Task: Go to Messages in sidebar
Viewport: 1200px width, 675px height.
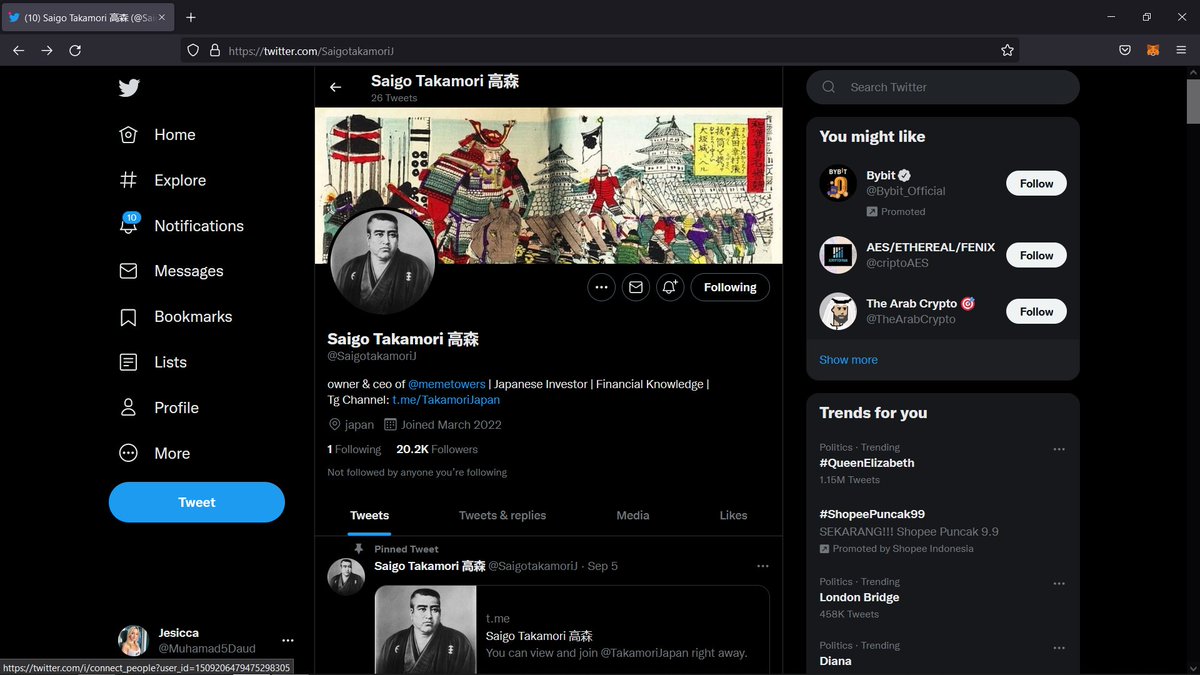Action: [x=171, y=271]
